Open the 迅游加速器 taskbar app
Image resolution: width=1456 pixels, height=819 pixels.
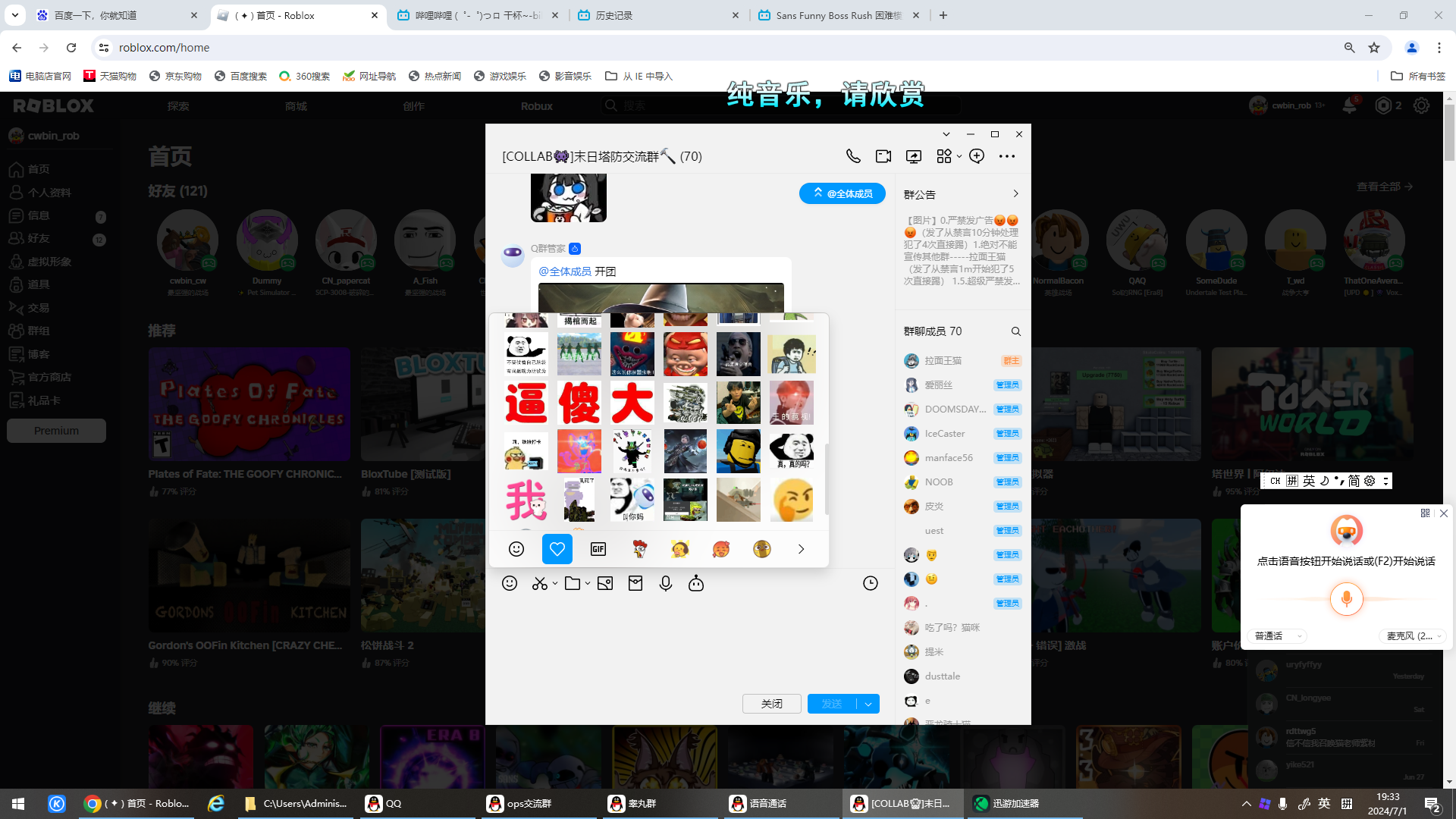[x=1023, y=803]
